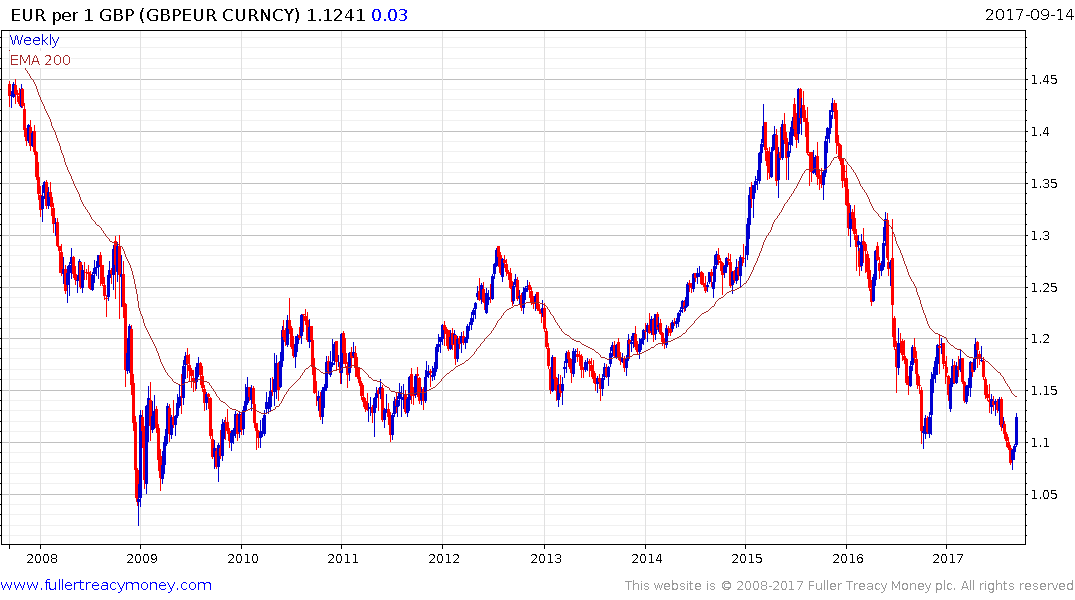The image size is (1075, 600).
Task: Click the 1.1 price axis label
Action: [1041, 443]
